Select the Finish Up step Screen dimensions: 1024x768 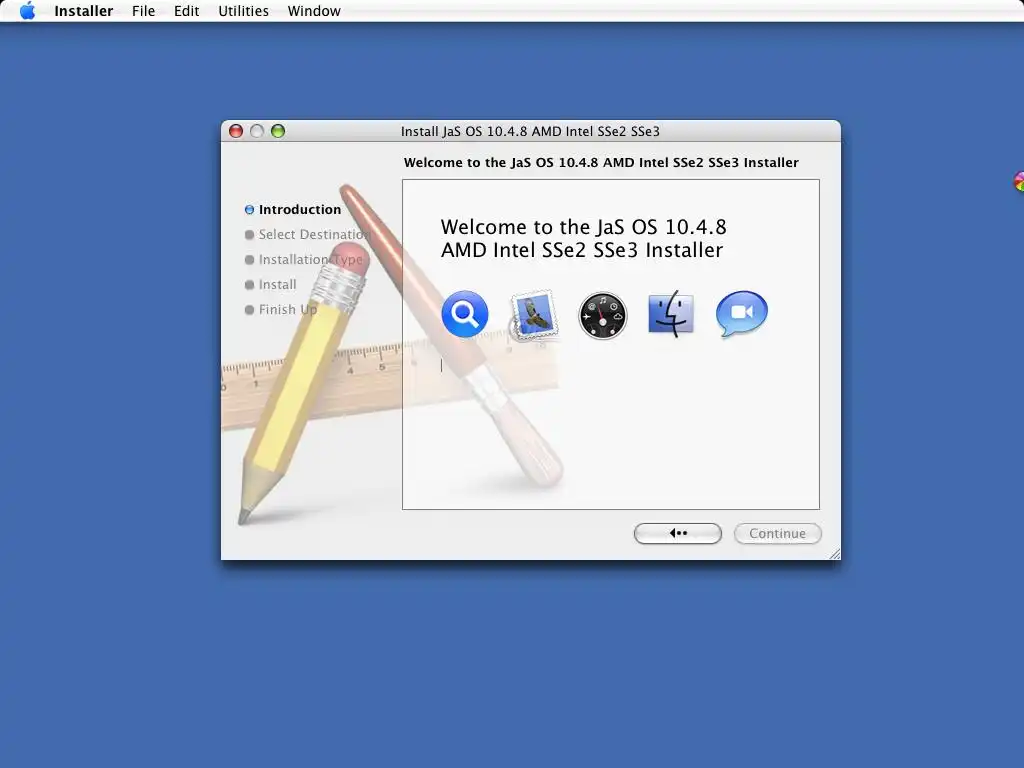click(281, 310)
